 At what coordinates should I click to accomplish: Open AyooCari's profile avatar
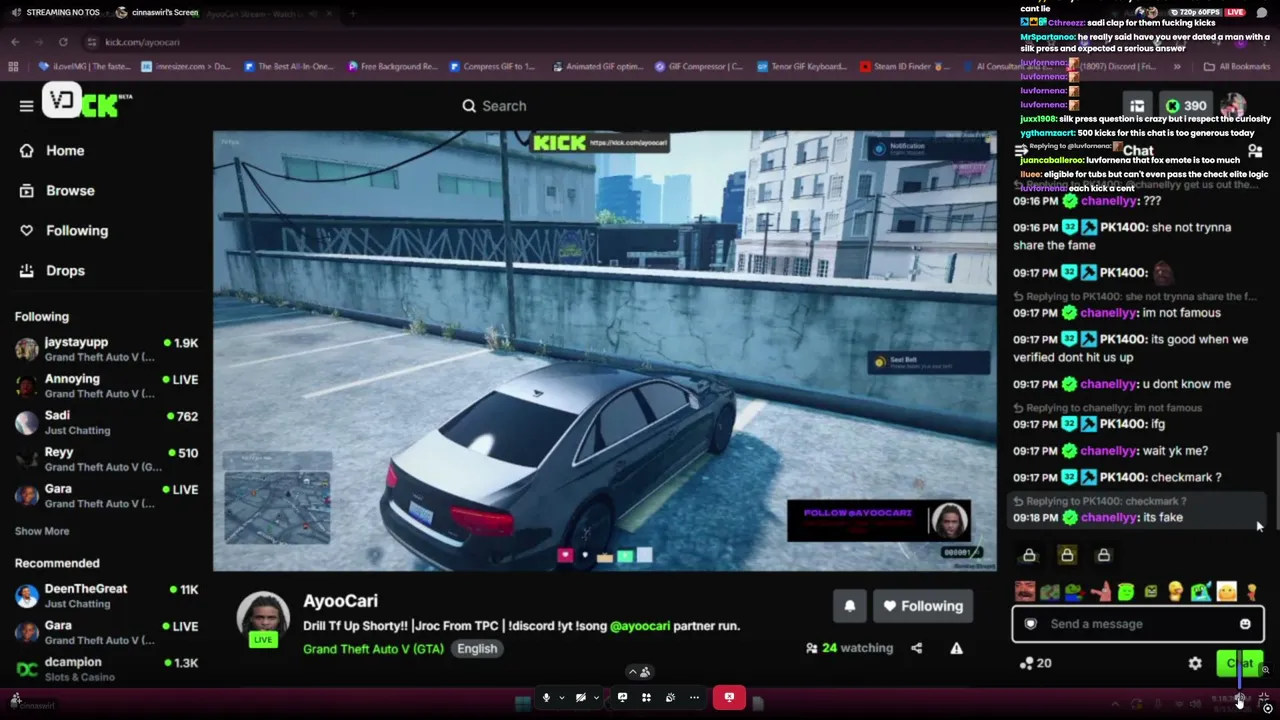(263, 618)
